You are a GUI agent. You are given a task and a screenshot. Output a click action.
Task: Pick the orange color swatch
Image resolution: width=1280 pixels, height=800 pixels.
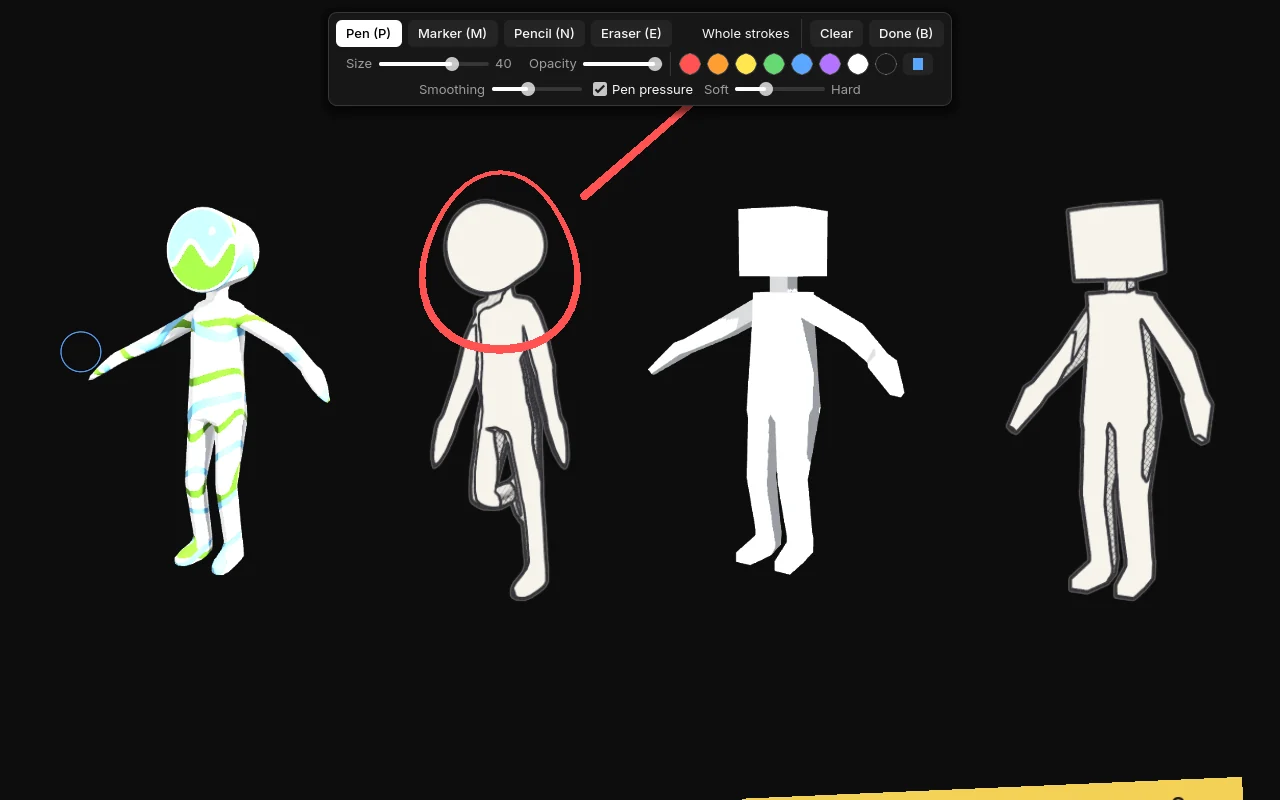718,64
